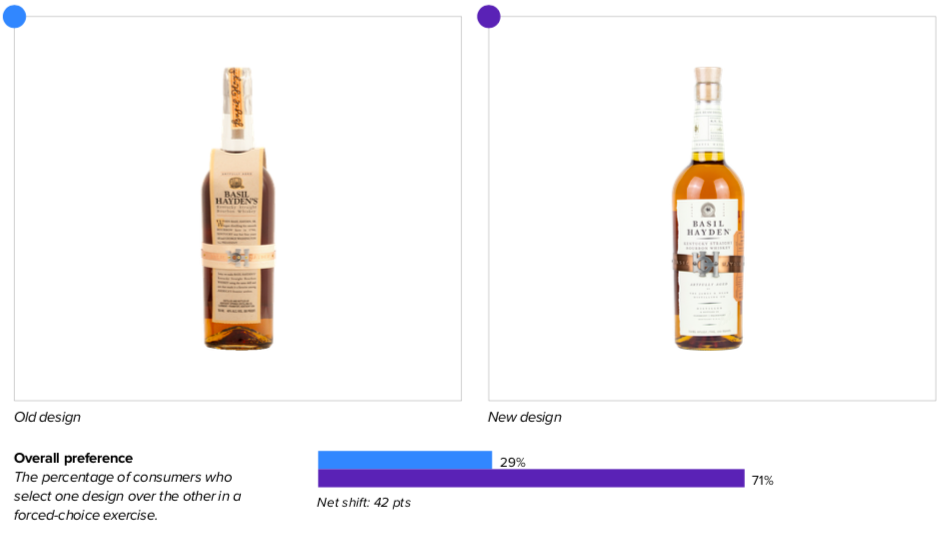943x535 pixels.
Task: Click the blue circle marker on old design
Action: click(x=14, y=16)
